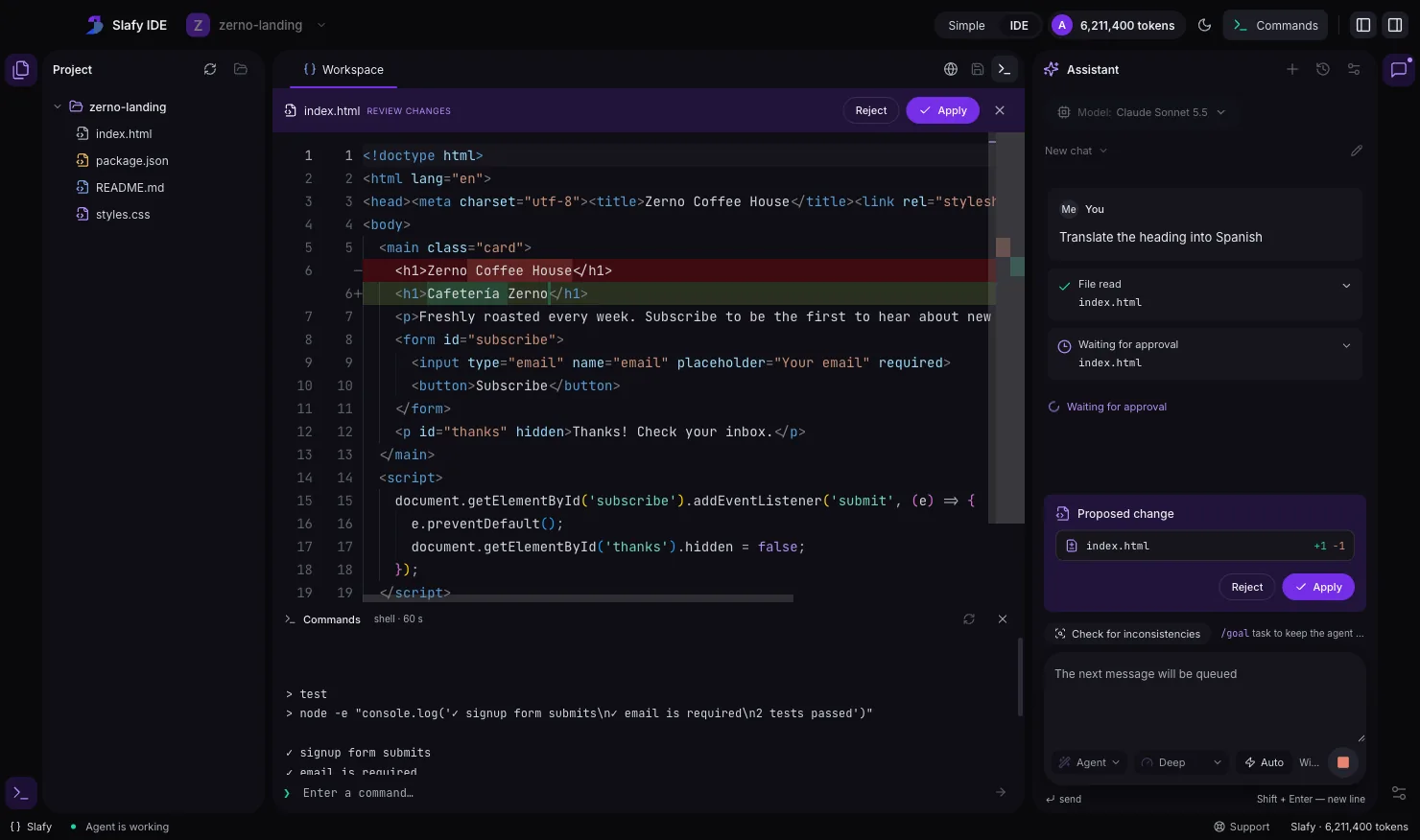Open the Commands button in top bar
1420x840 pixels.
pos(1275,26)
